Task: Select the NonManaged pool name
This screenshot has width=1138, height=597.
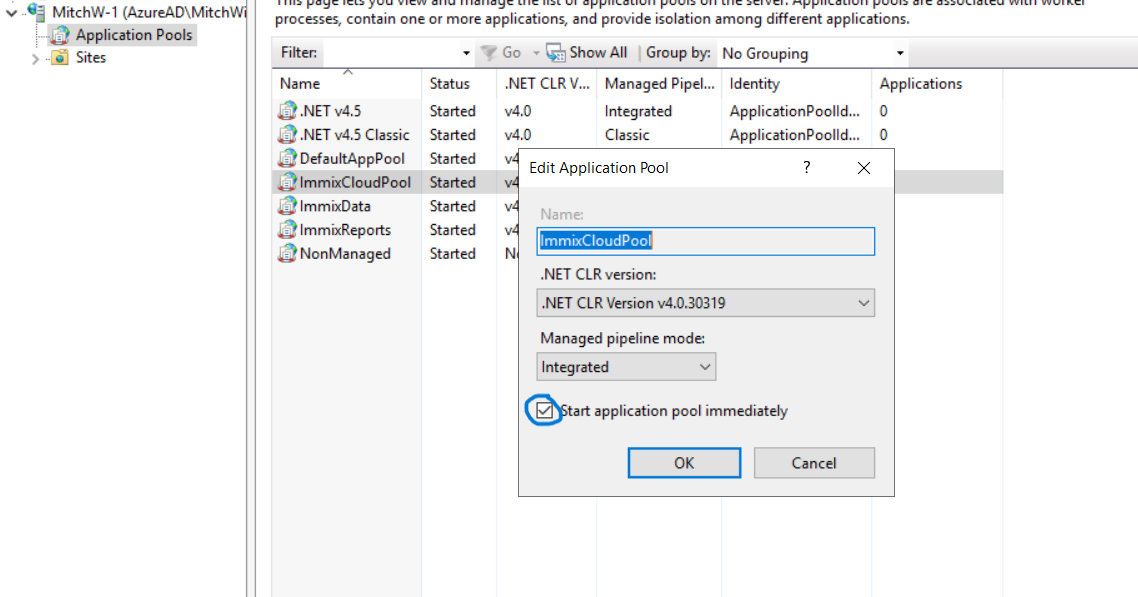Action: (345, 254)
